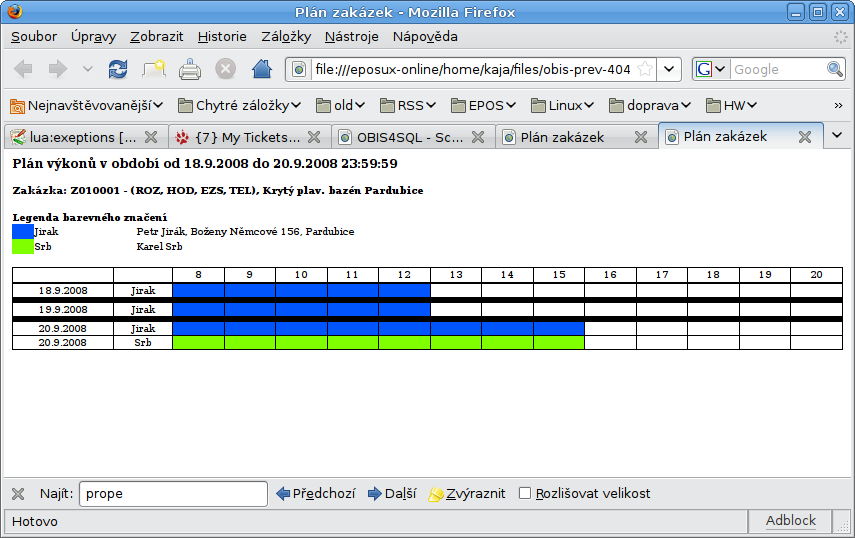Click the new bookmark star-page icon
This screenshot has width=855, height=538.
(x=153, y=69)
